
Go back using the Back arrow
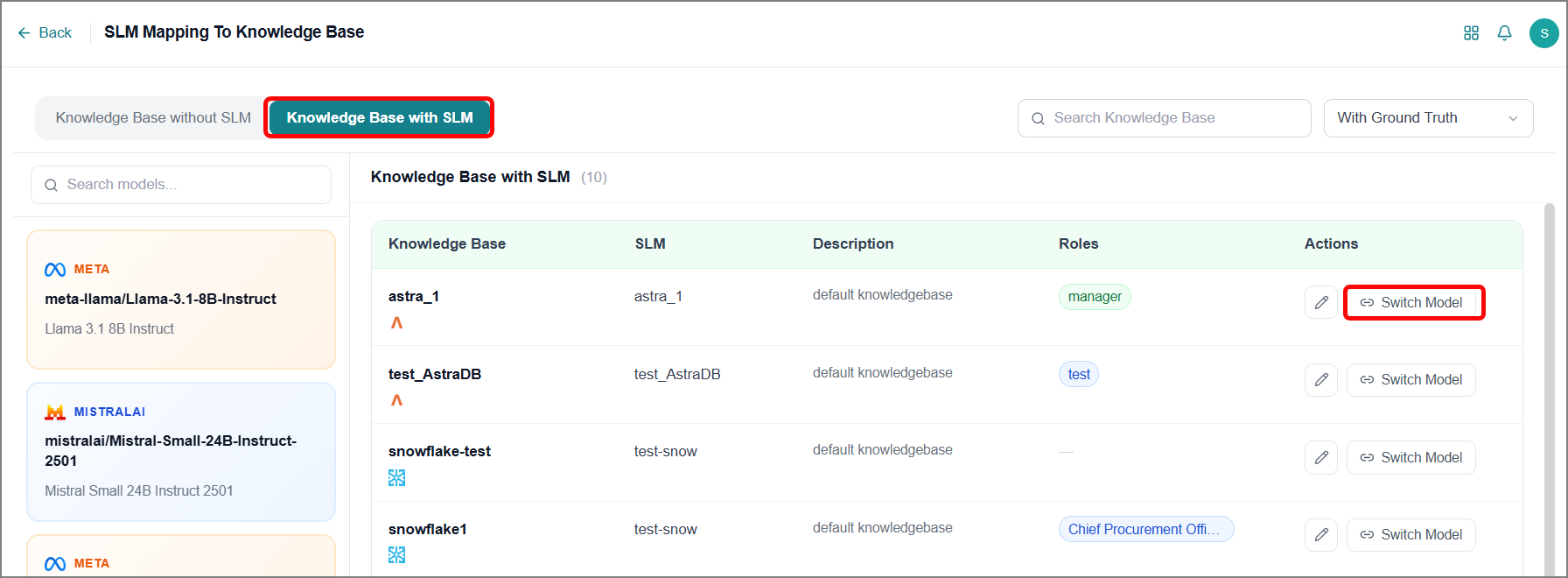click(x=44, y=32)
